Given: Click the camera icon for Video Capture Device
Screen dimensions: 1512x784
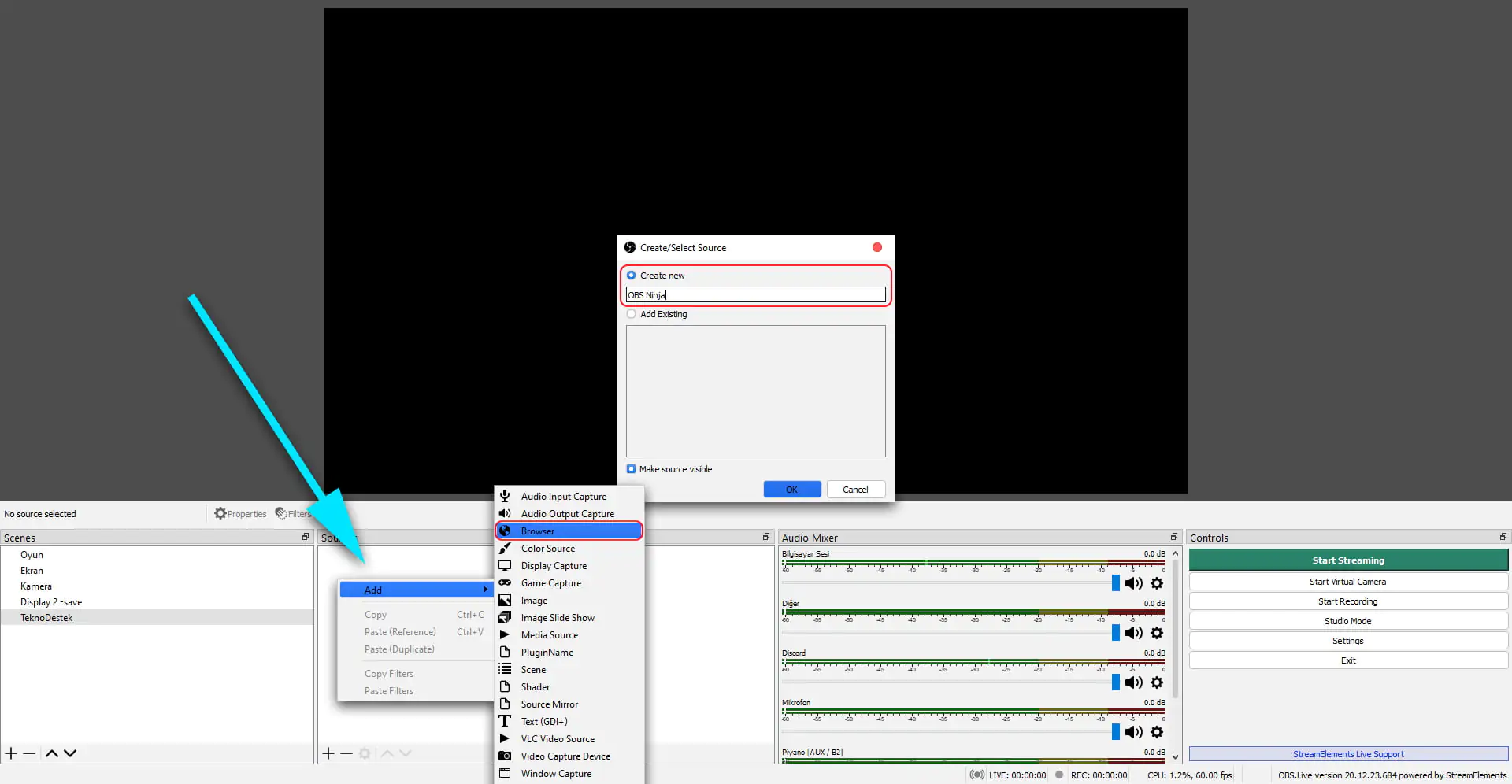Looking at the screenshot, I should tap(505, 756).
